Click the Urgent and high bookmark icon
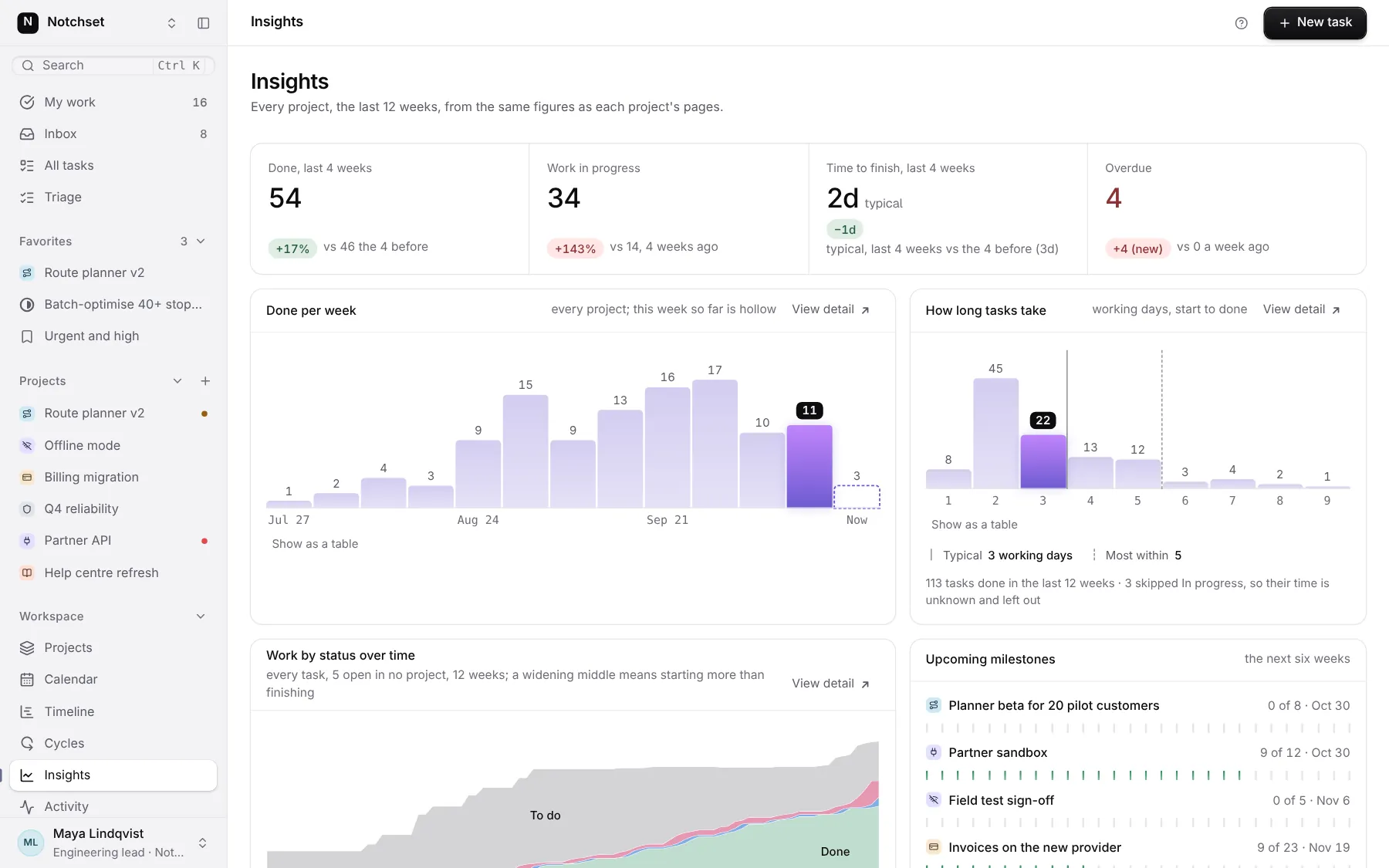1389x868 pixels. click(27, 336)
